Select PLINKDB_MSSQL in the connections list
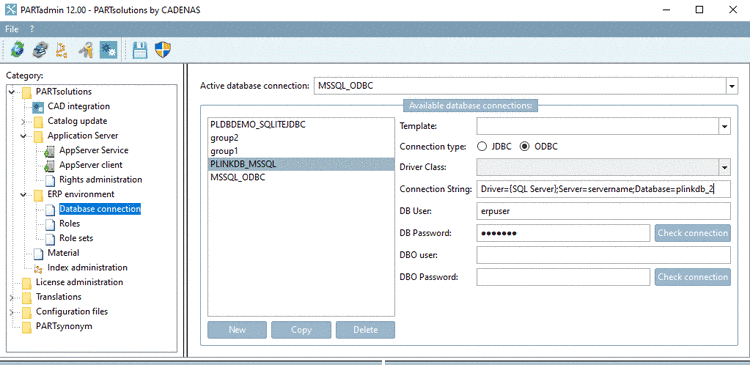 tap(301, 164)
